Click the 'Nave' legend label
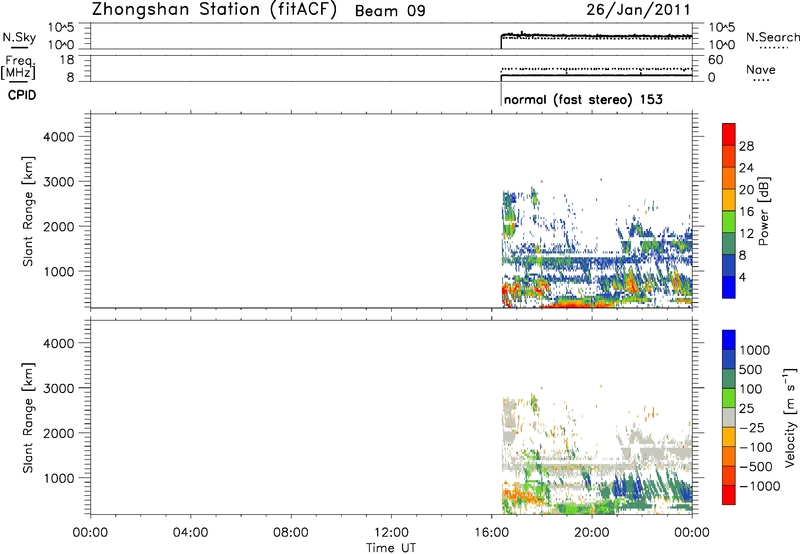This screenshot has height=554, width=800. pyautogui.click(x=761, y=69)
